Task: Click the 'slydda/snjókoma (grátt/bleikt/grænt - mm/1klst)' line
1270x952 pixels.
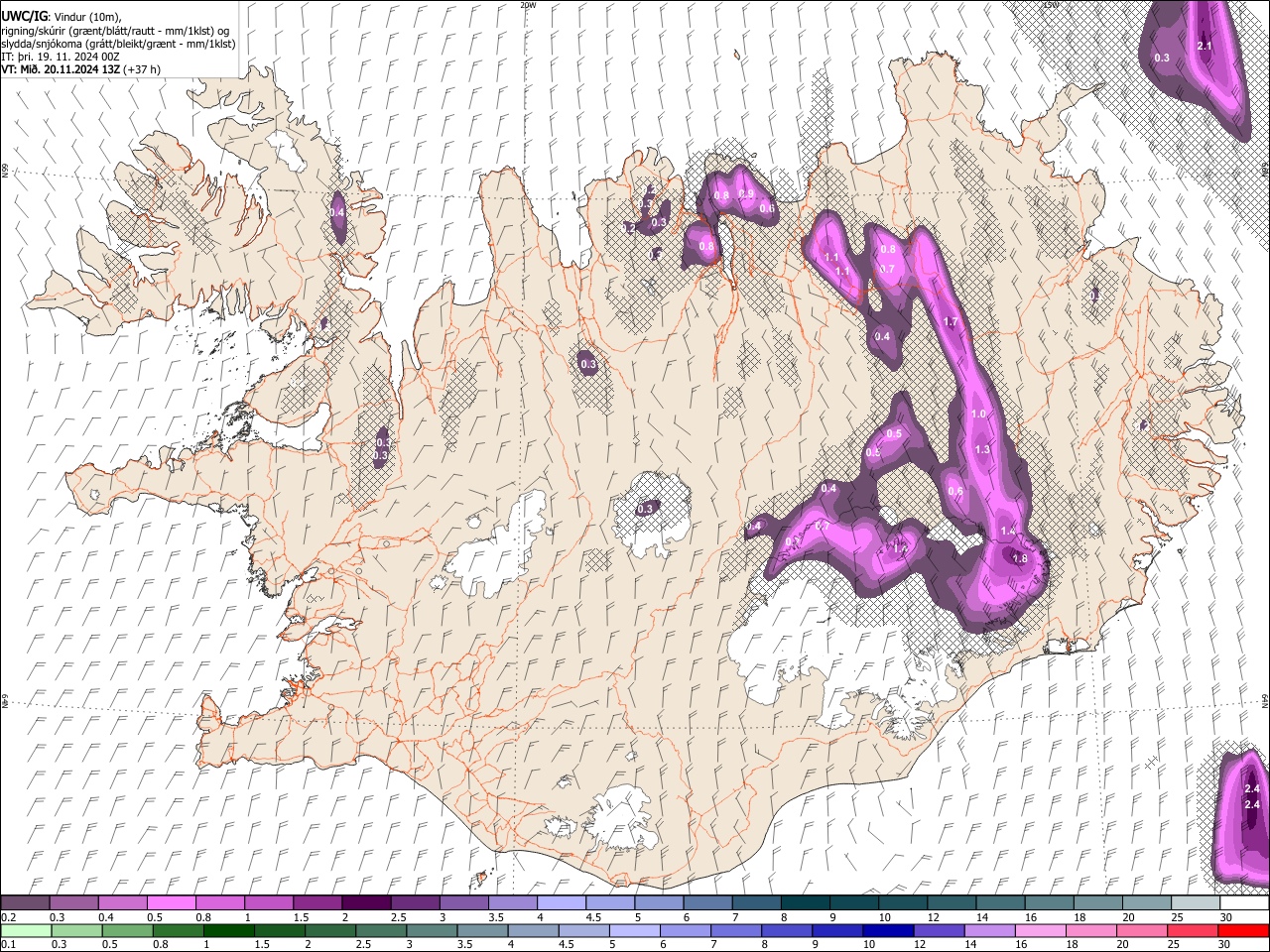Action: click(118, 44)
